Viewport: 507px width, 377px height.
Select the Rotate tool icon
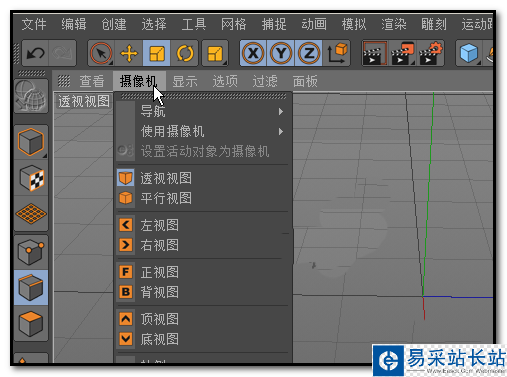tap(184, 53)
